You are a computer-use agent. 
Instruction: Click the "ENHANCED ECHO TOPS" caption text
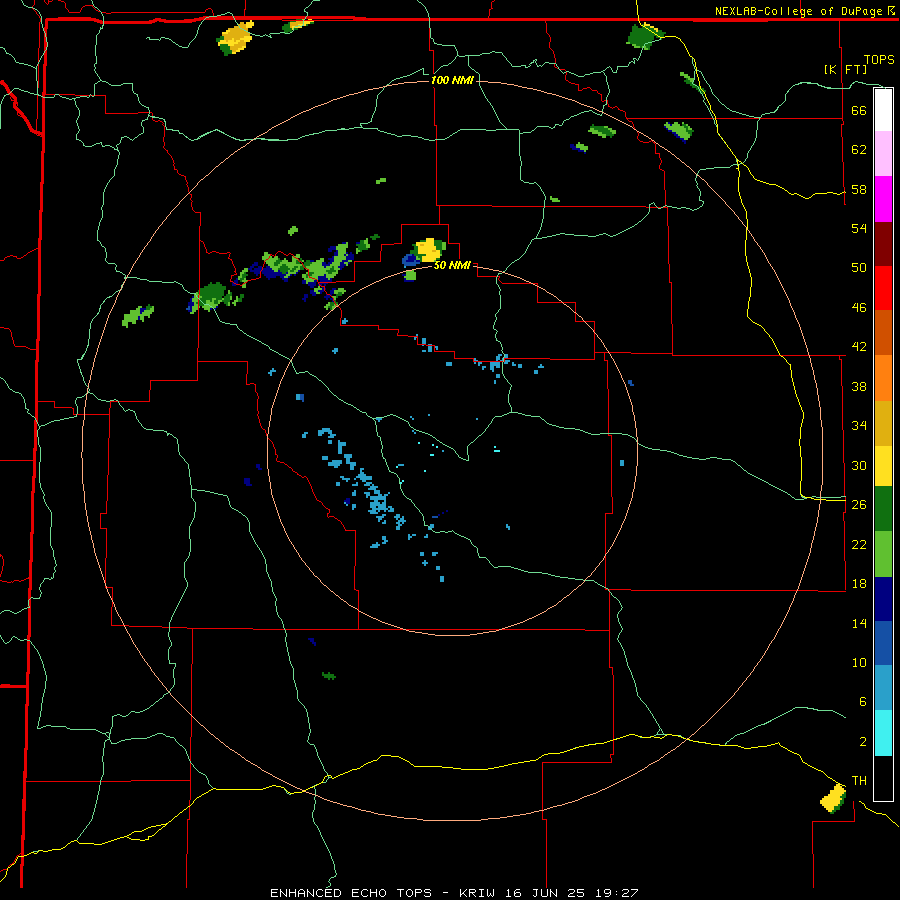[351, 893]
